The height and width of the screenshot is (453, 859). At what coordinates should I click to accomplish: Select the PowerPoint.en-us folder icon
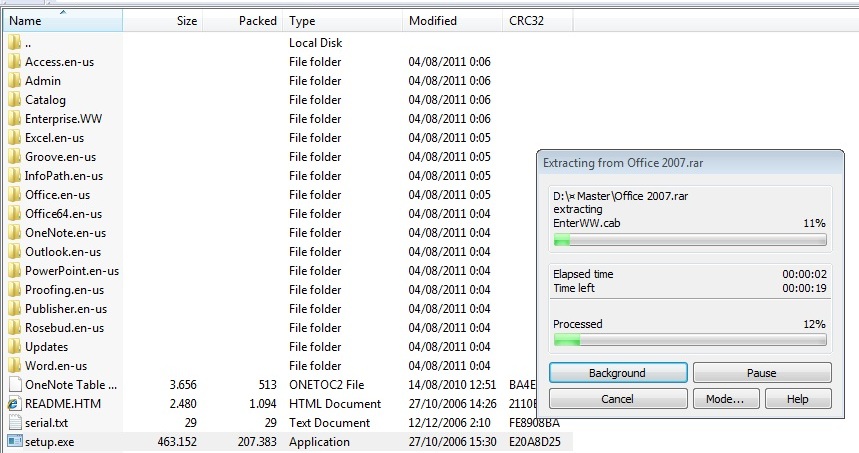coord(15,271)
